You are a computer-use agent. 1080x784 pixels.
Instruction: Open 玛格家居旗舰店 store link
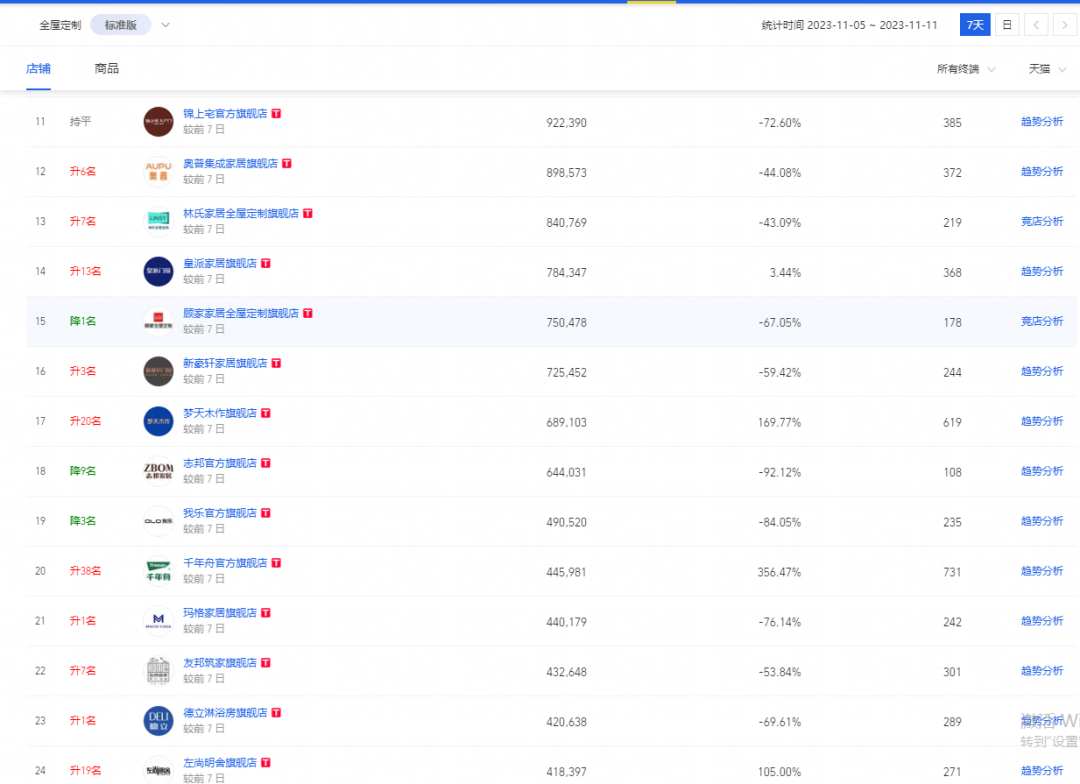(x=220, y=613)
